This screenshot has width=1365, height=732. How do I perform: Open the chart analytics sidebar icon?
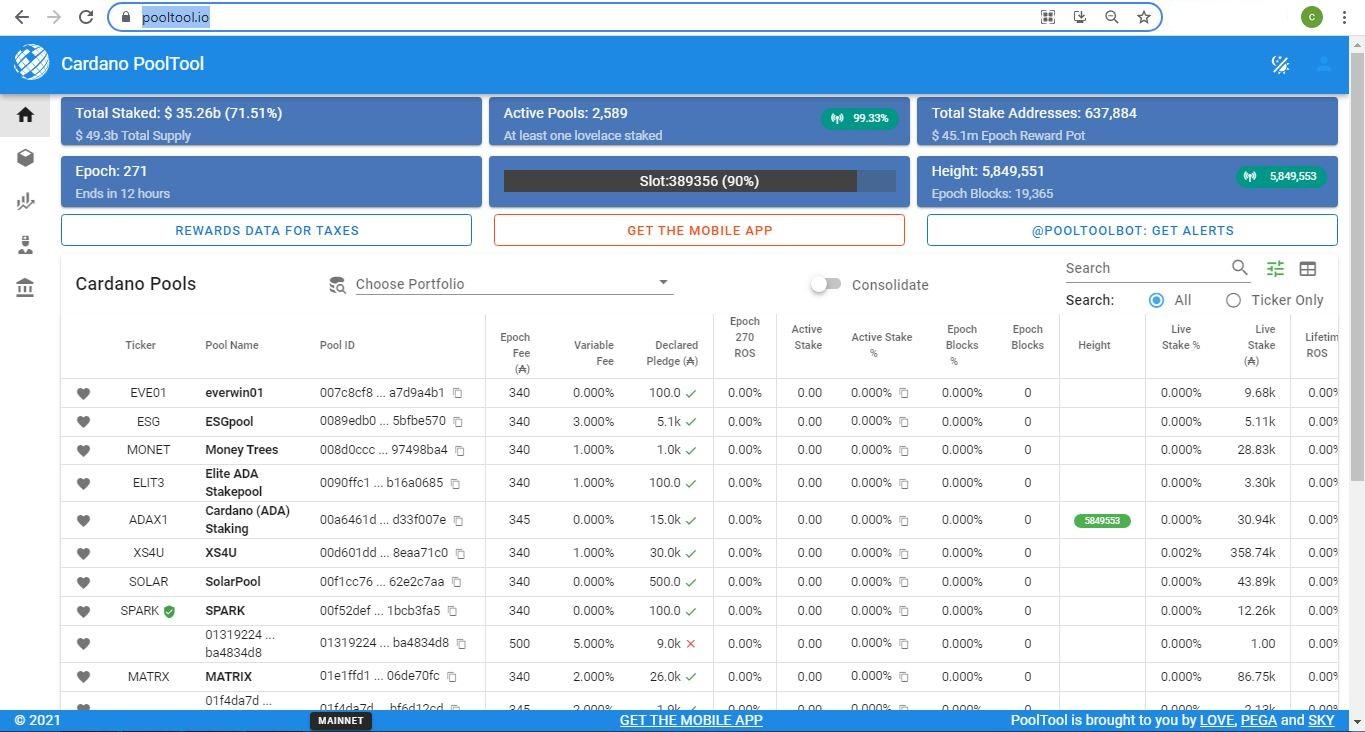click(25, 201)
